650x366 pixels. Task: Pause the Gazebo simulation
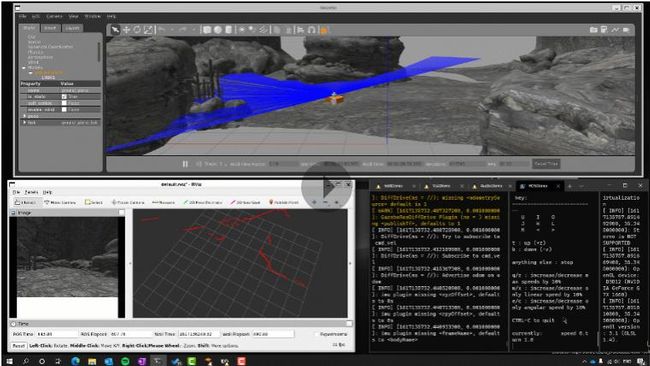click(x=185, y=164)
